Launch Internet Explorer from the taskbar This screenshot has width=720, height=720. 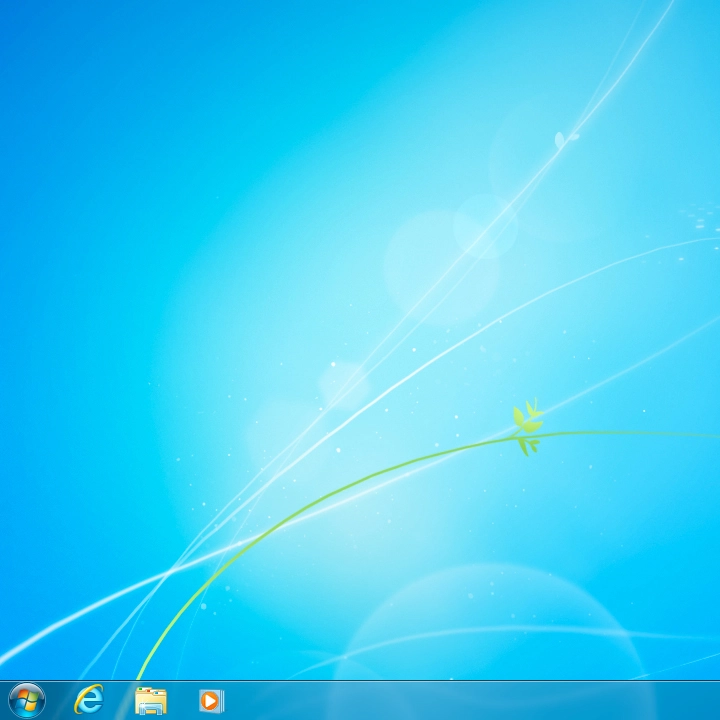click(89, 700)
